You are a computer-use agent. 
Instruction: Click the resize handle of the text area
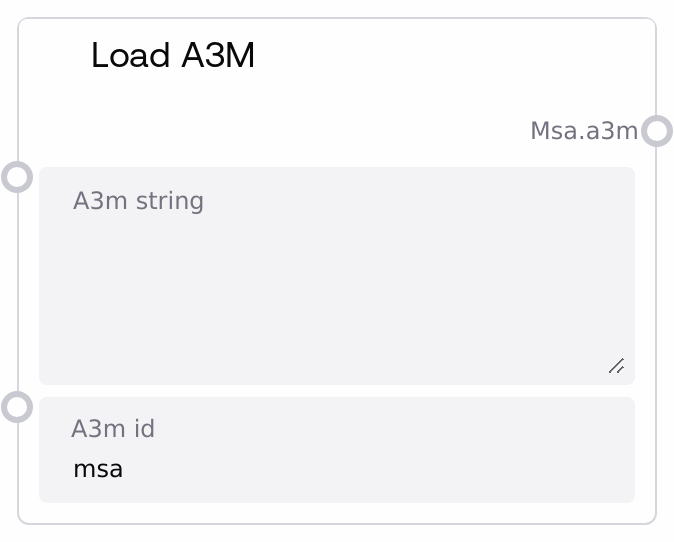pyautogui.click(x=617, y=366)
